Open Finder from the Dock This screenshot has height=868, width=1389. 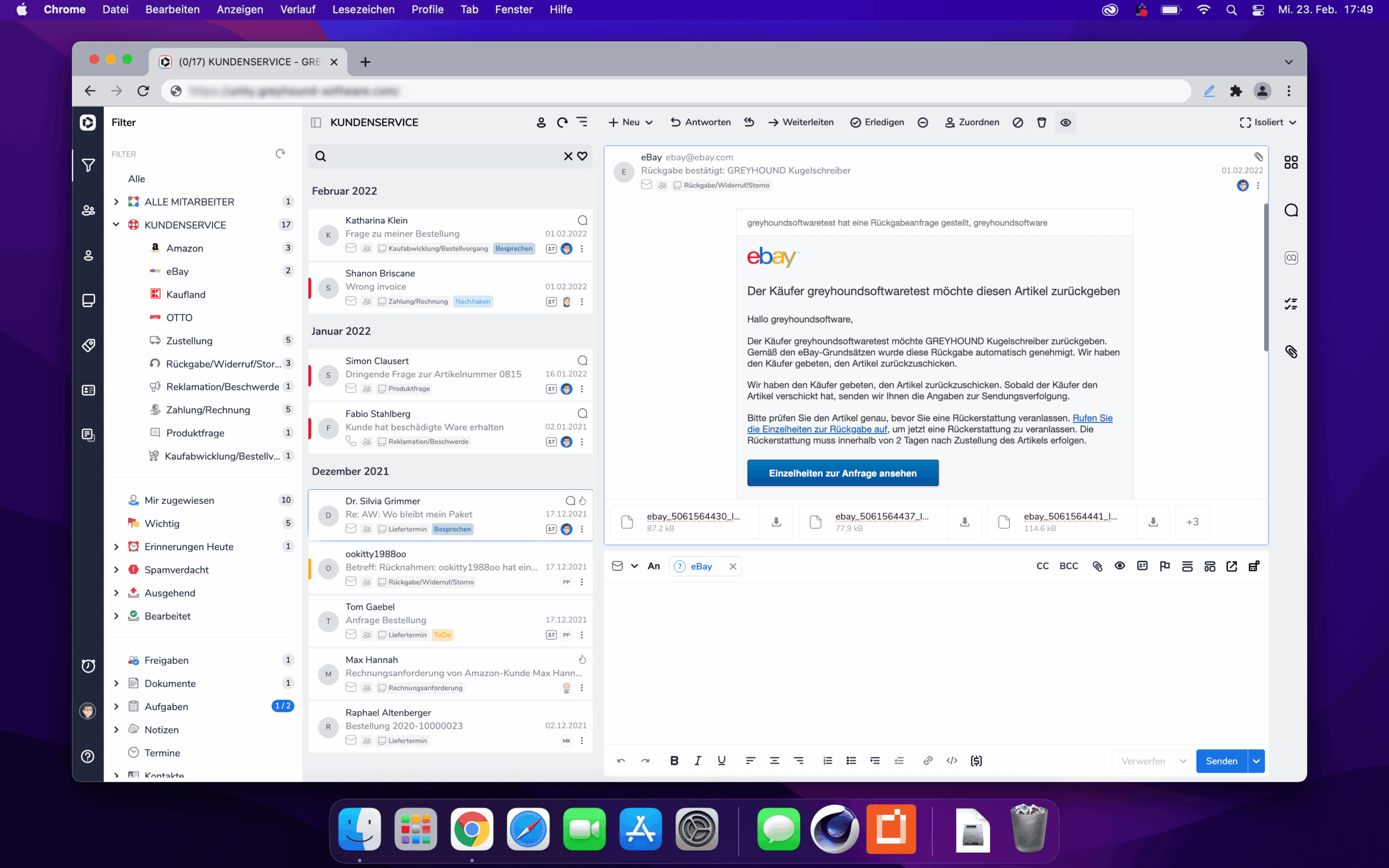pos(359,829)
